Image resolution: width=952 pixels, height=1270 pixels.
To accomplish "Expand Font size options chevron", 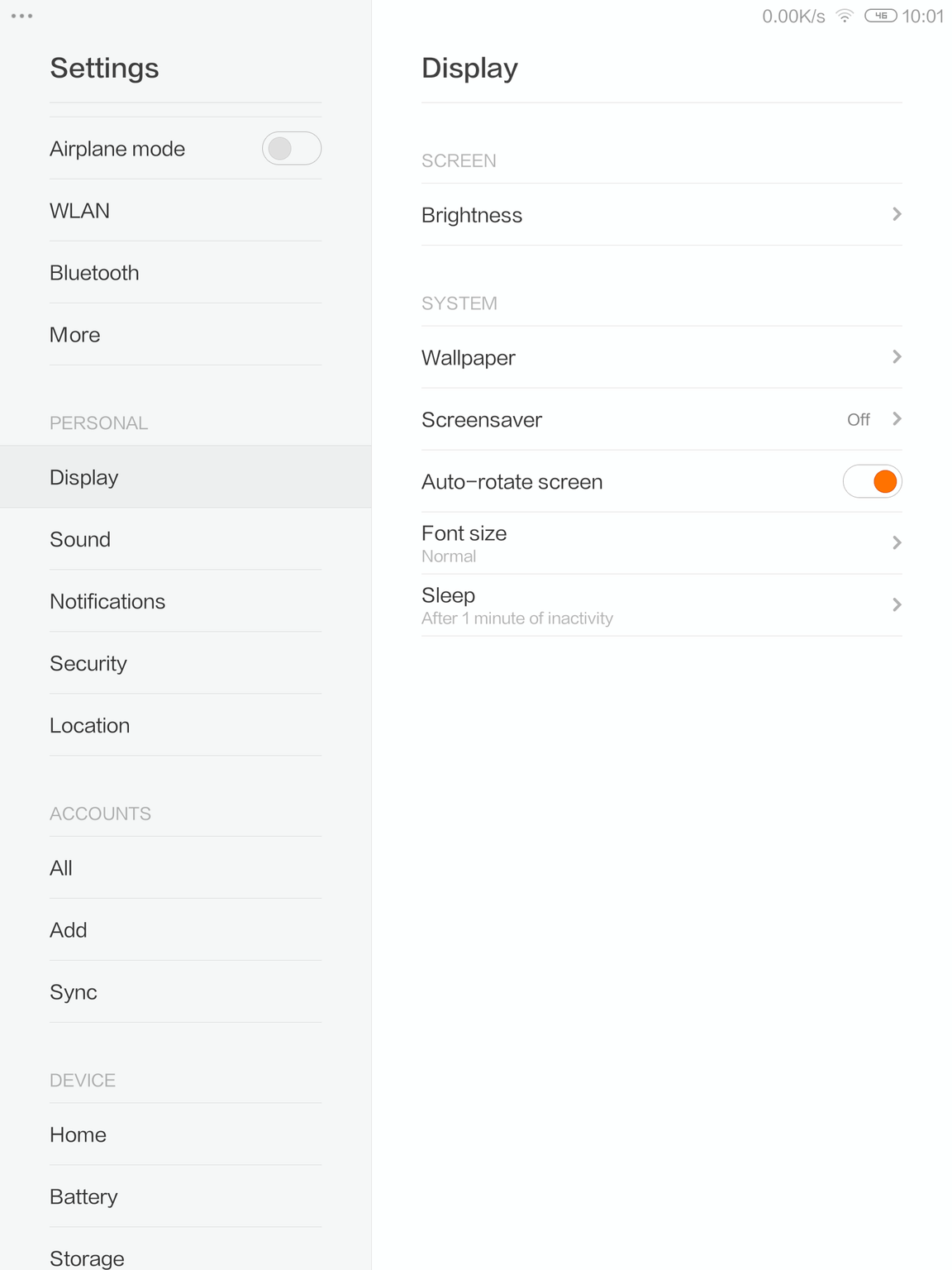I will point(897,543).
